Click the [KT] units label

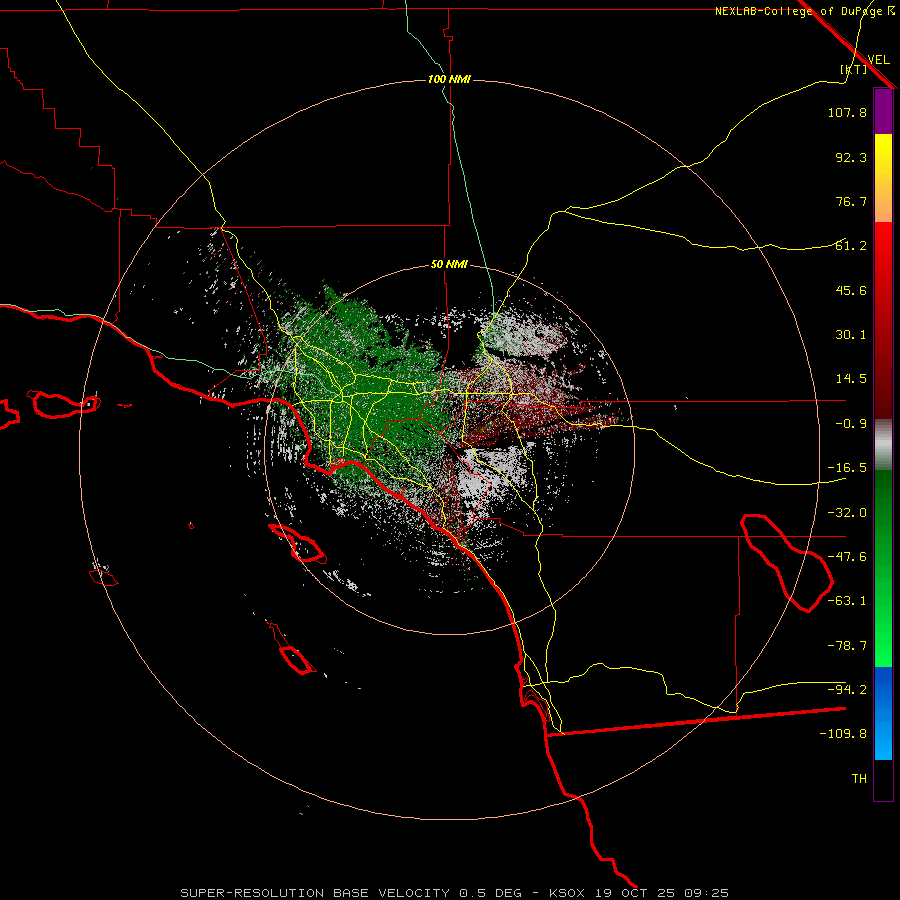click(x=854, y=69)
